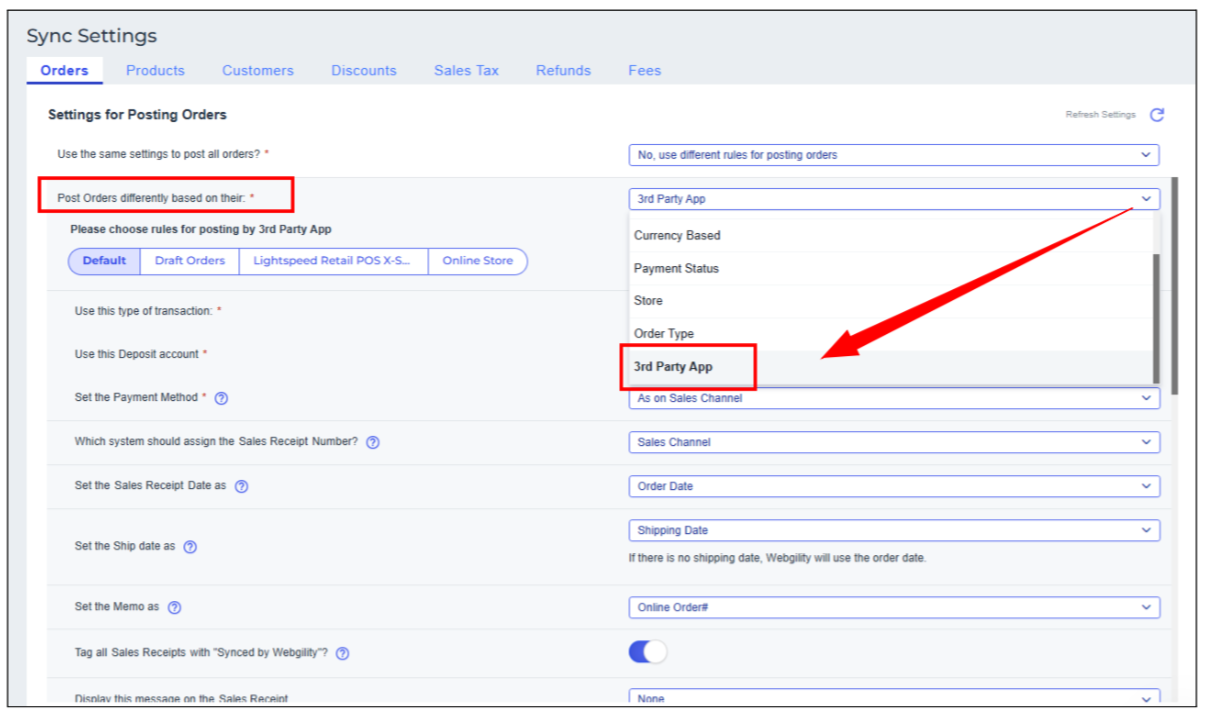Go to the Refunds tab
Viewport: 1206px width, 718px height.
563,70
